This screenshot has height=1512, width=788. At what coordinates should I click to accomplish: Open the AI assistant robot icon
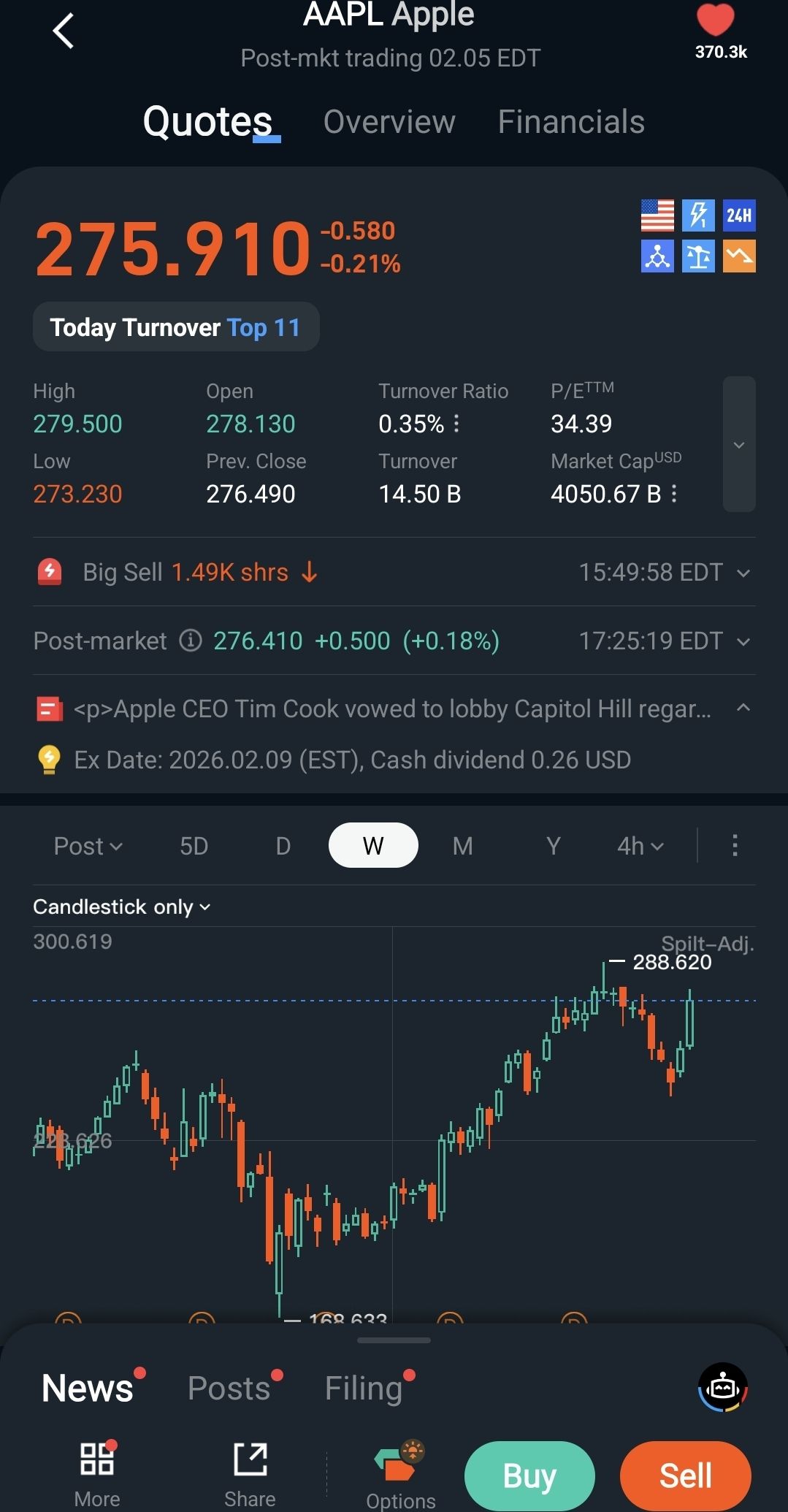click(x=722, y=1386)
